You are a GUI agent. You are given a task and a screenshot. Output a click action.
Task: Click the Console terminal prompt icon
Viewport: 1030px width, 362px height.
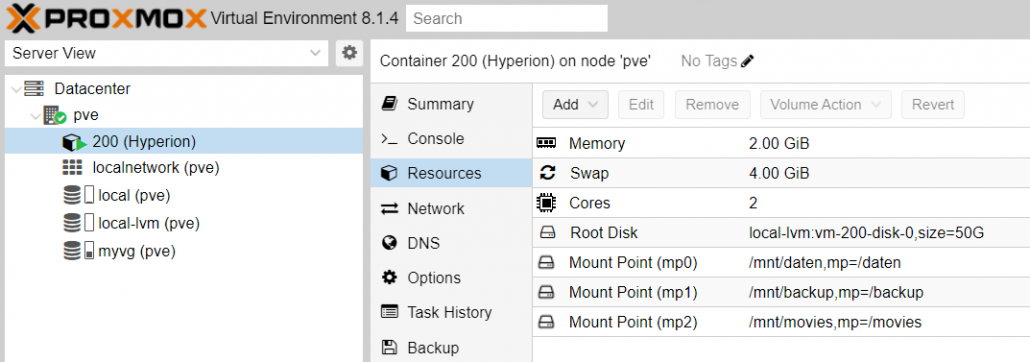coord(390,139)
